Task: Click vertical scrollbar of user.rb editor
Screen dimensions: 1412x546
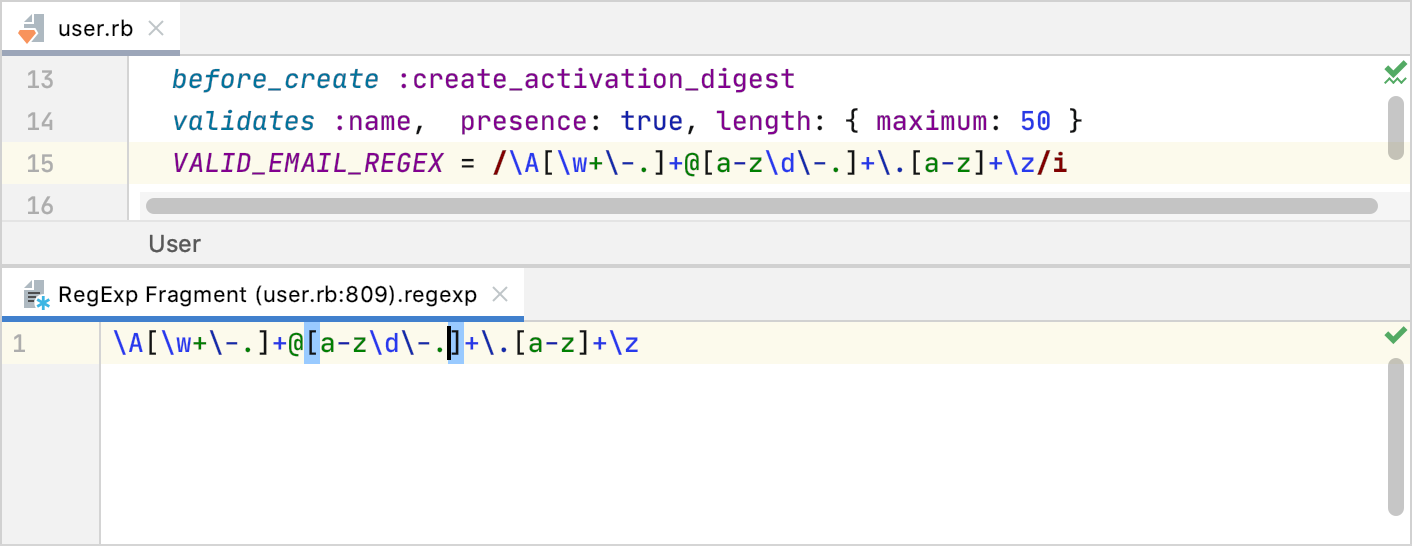Action: [x=1394, y=126]
